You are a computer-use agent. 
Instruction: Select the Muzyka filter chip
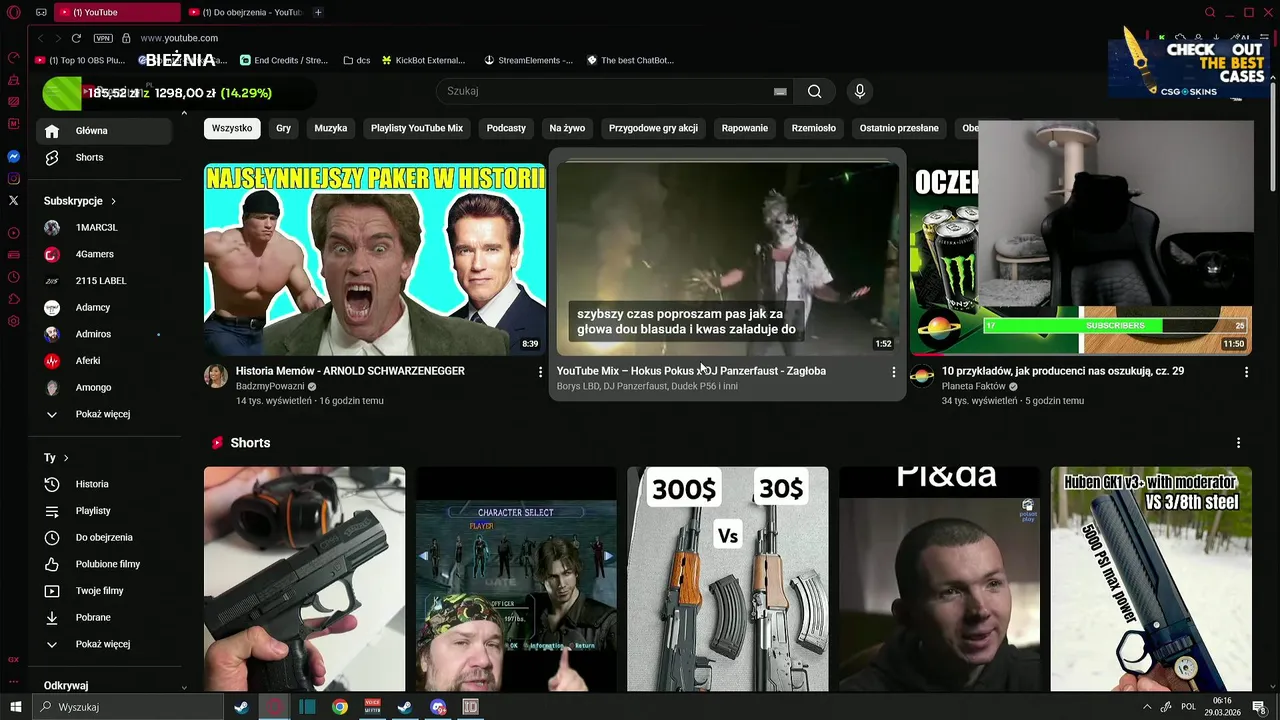click(331, 128)
